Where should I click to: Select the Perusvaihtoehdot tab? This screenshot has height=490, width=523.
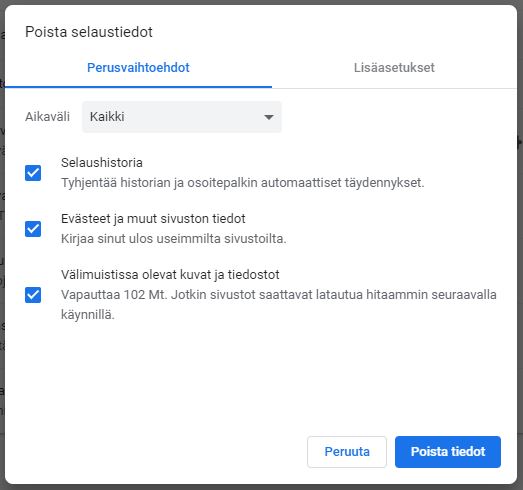[x=138, y=68]
